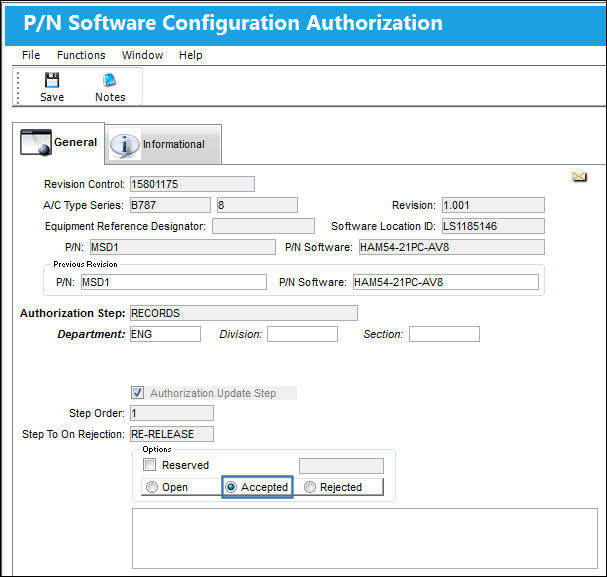
Task: Click the Division input field
Action: click(302, 334)
